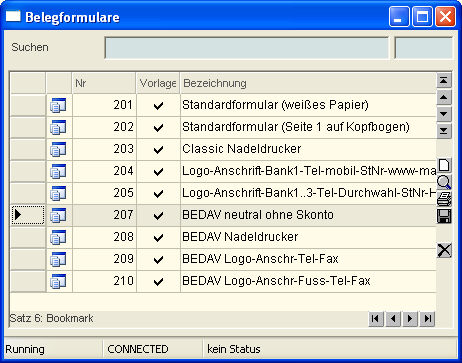Go to the last record navigation button

tap(427, 319)
